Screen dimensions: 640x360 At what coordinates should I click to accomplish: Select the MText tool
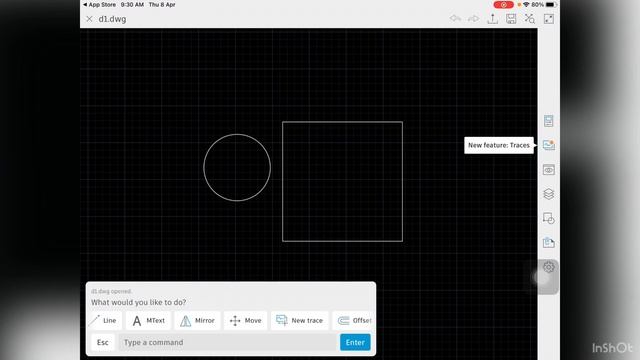(149, 320)
